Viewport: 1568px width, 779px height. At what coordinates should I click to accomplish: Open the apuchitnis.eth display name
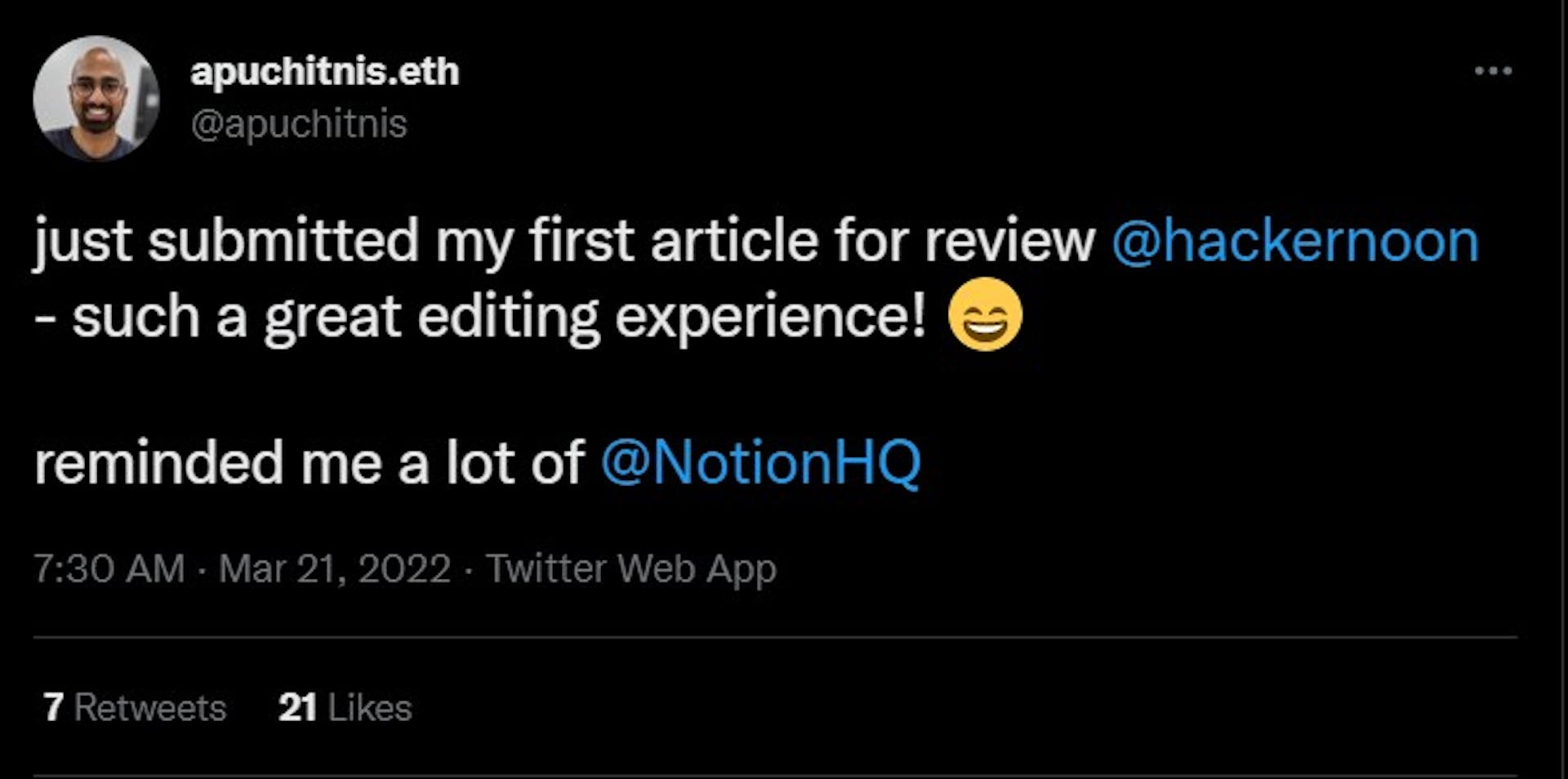(324, 72)
